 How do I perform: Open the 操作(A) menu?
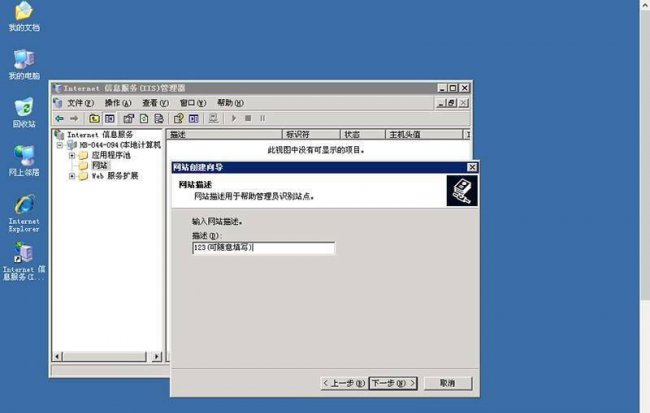pos(118,103)
